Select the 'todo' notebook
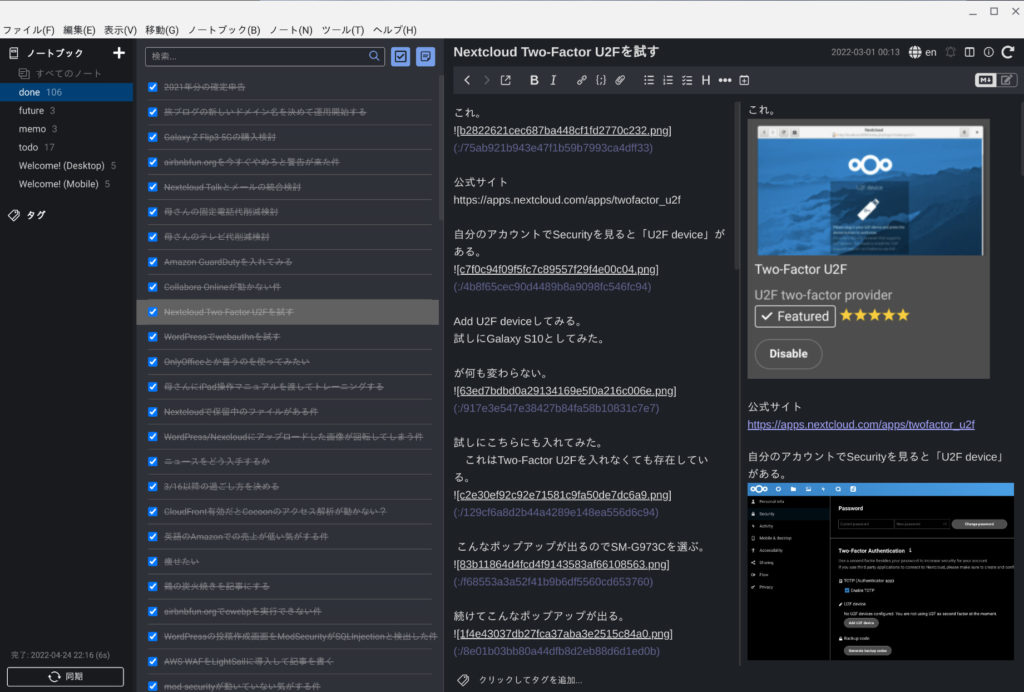Image resolution: width=1024 pixels, height=692 pixels. pyautogui.click(x=67, y=147)
